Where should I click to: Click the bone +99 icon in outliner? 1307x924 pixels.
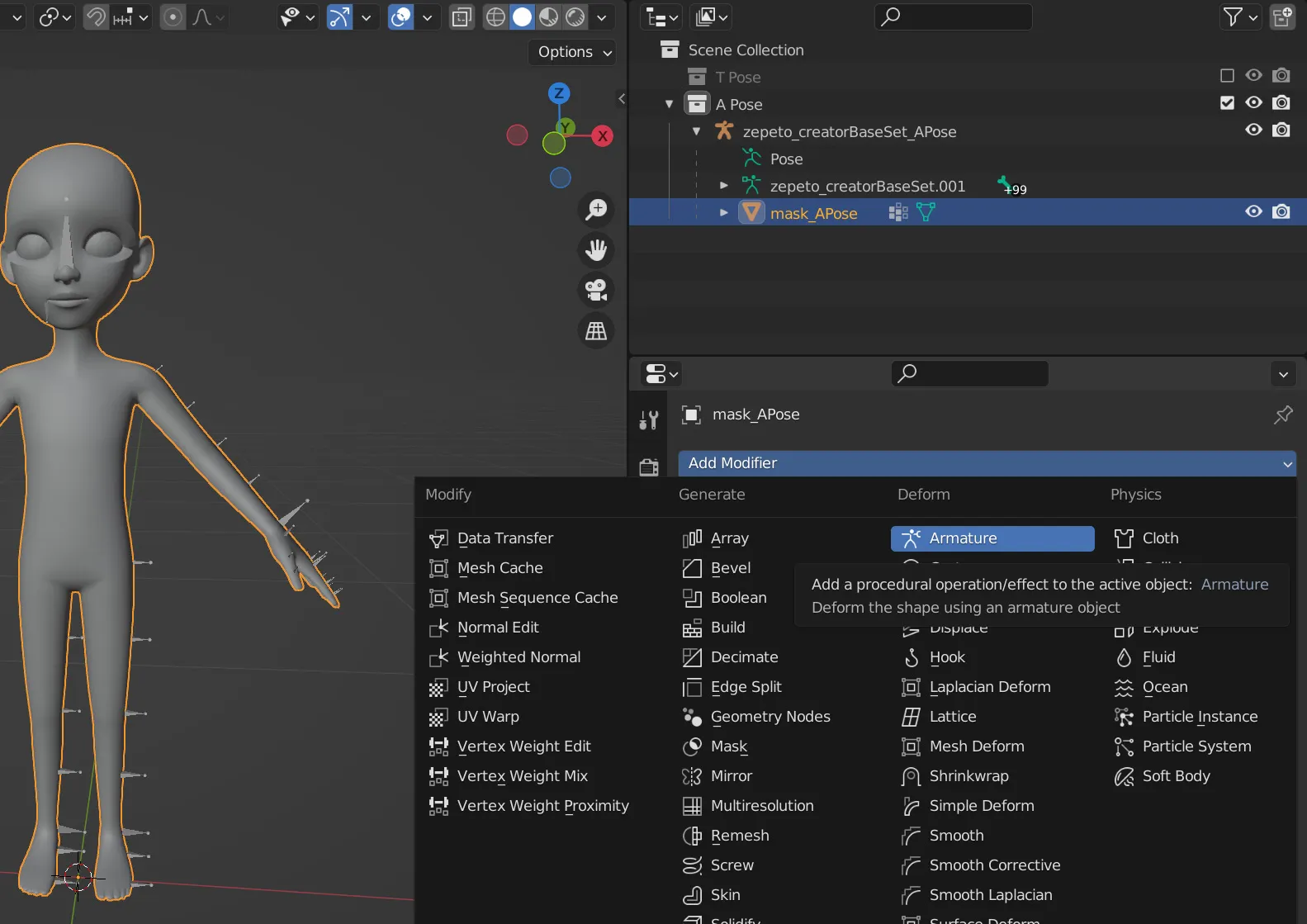tap(1011, 186)
